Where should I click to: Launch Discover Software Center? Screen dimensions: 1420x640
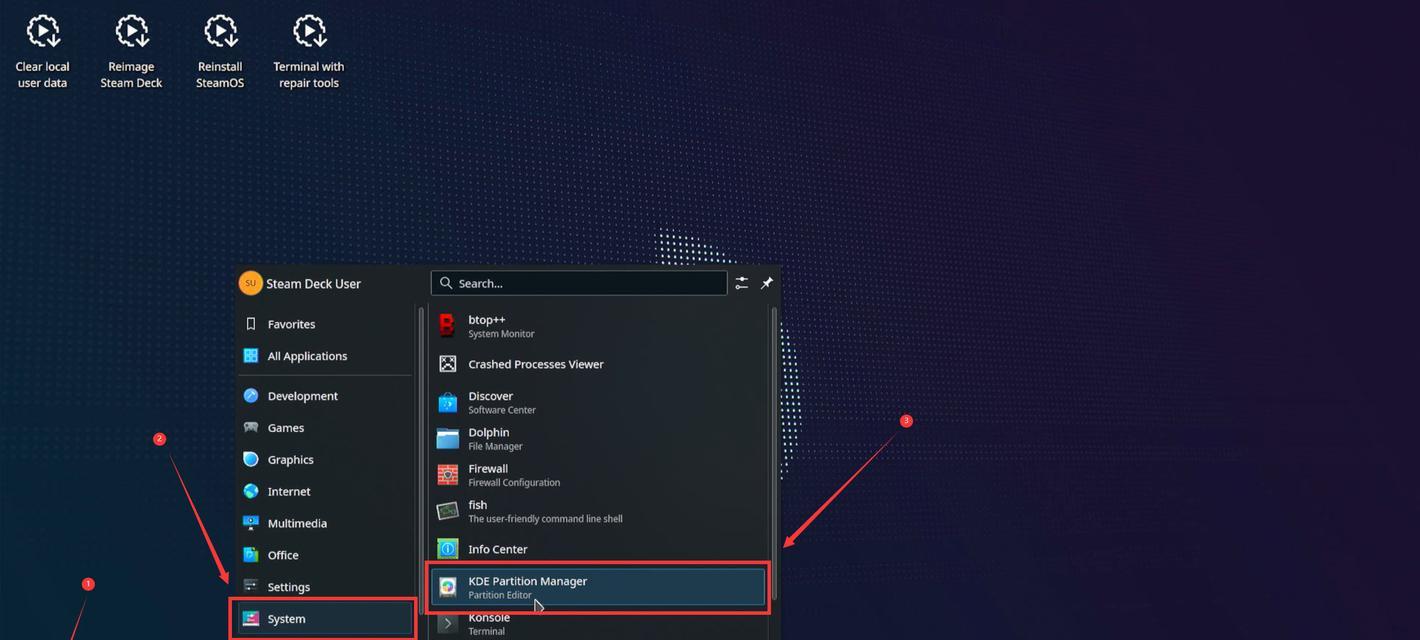pyautogui.click(x=598, y=402)
